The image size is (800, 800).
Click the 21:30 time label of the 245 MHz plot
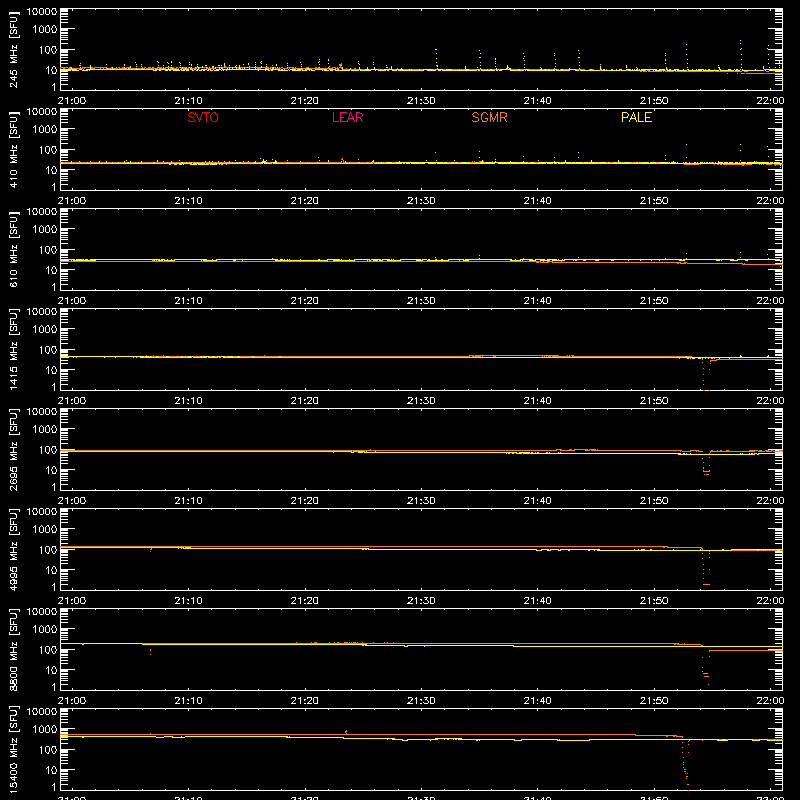click(x=421, y=101)
